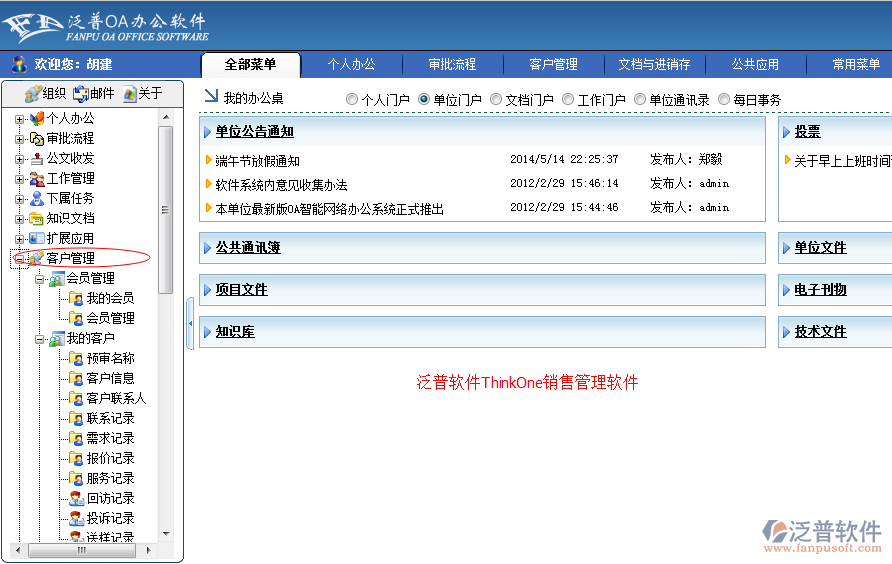Select the 单位通讯录 radio button
The image size is (892, 564).
[640, 100]
